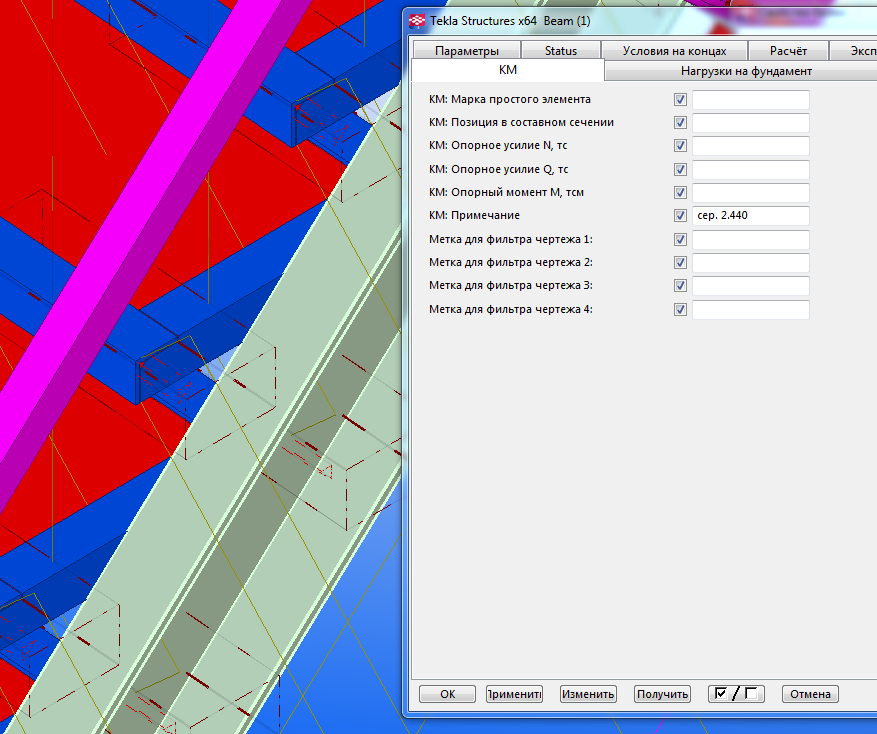Click the Изменить button
The width and height of the screenshot is (877, 734).
(588, 694)
